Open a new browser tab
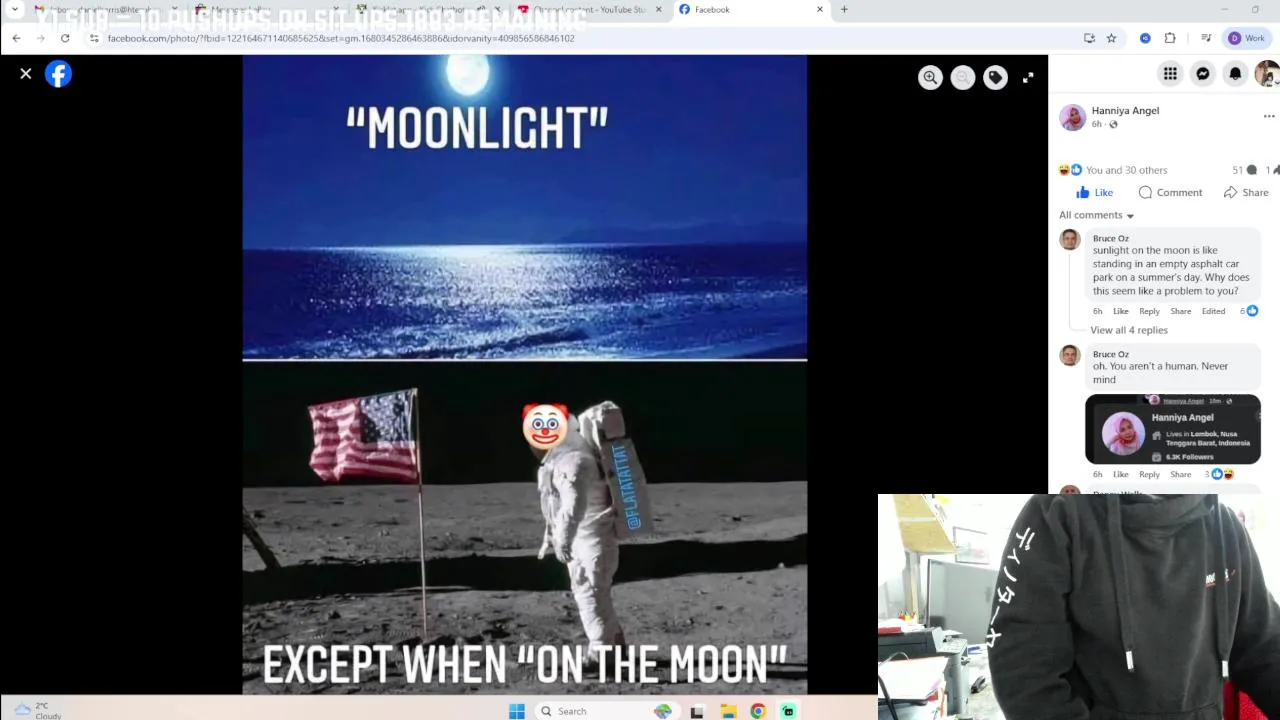 844,10
